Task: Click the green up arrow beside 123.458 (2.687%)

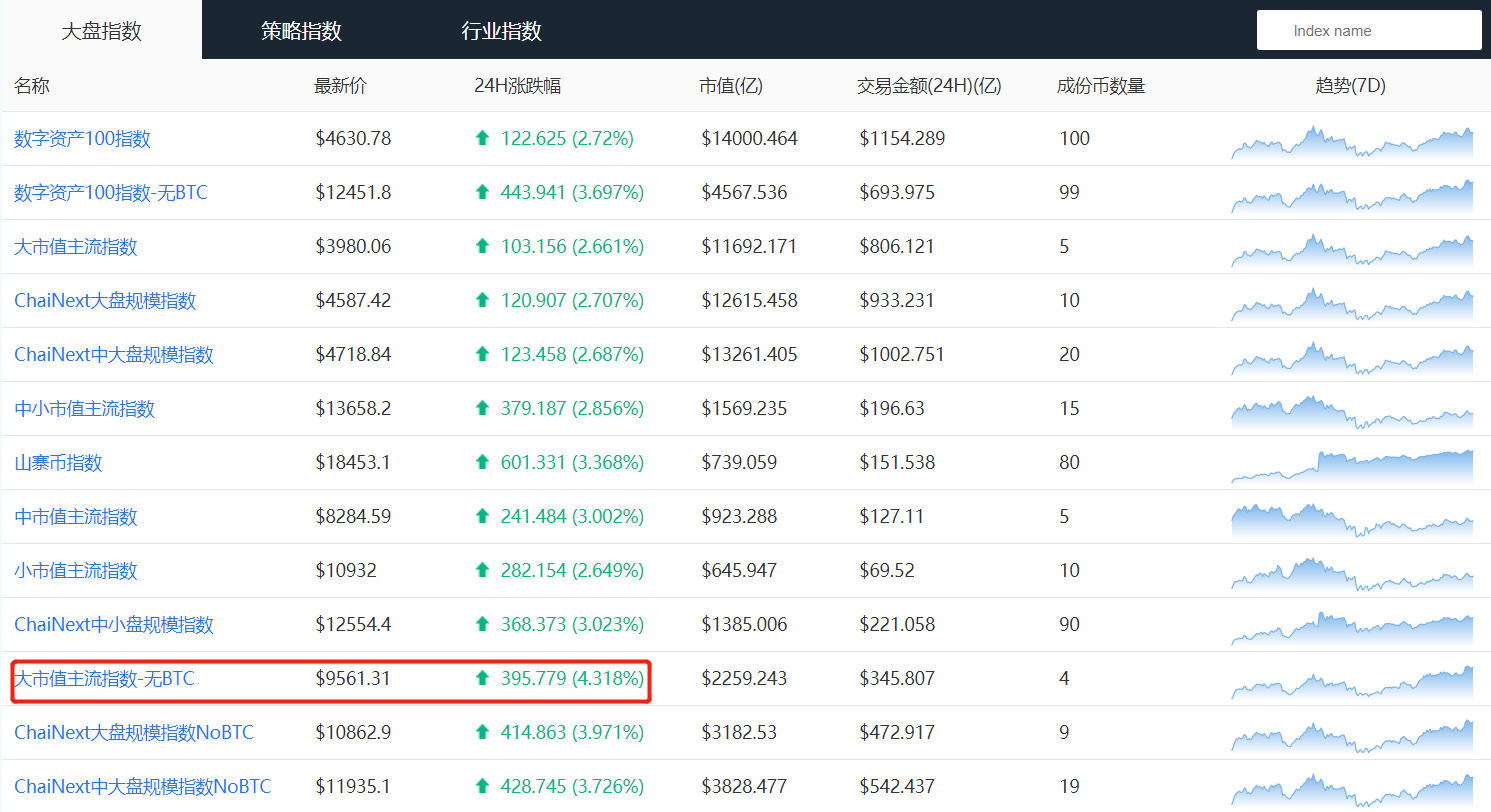Action: 483,354
